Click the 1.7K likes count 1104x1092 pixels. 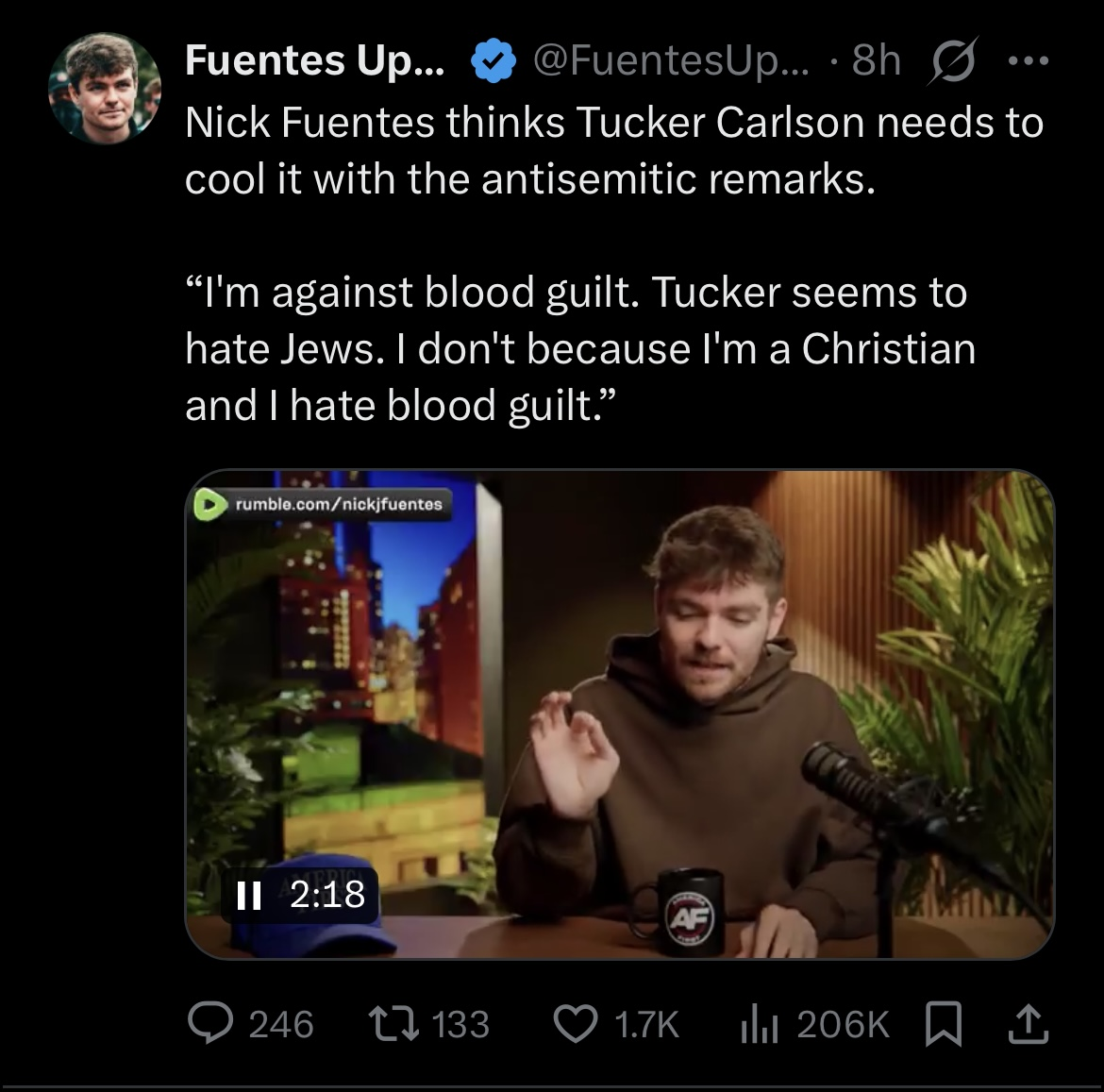pos(646,1024)
